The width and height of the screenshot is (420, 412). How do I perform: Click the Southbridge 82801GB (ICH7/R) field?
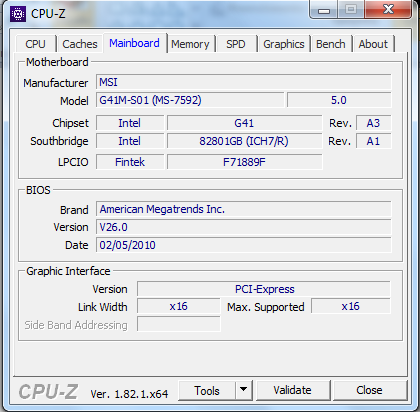click(244, 141)
